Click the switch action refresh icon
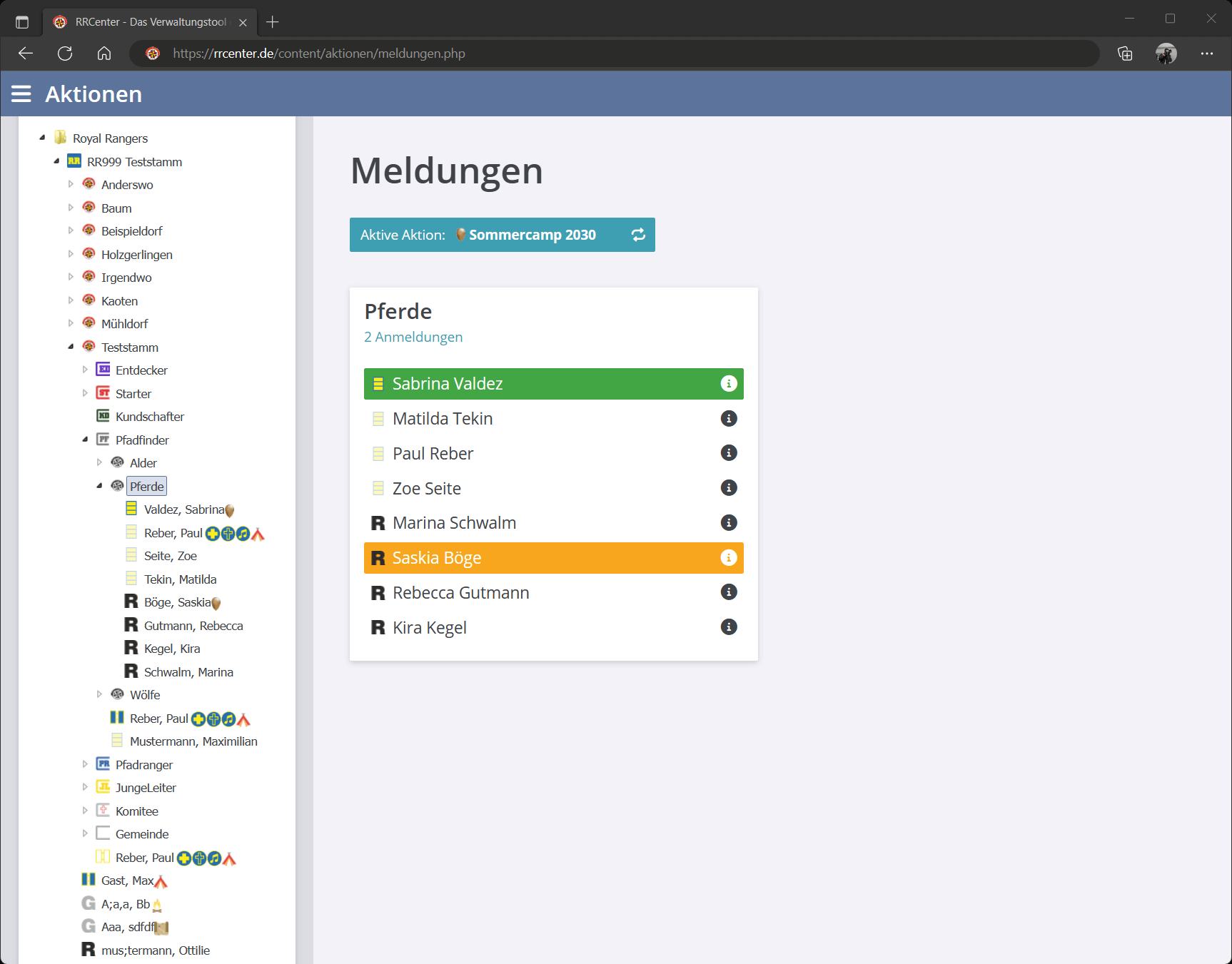This screenshot has height=964, width=1232. click(x=638, y=235)
